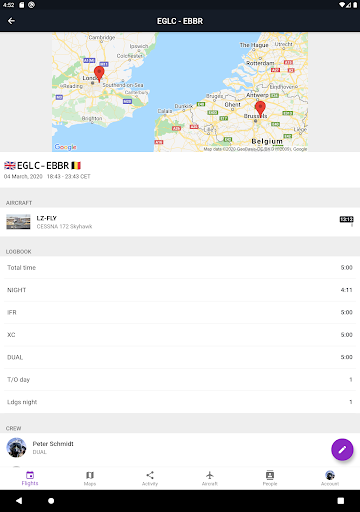Tap the Google logo on map
This screenshot has height=512, width=360.
[x=65, y=147]
